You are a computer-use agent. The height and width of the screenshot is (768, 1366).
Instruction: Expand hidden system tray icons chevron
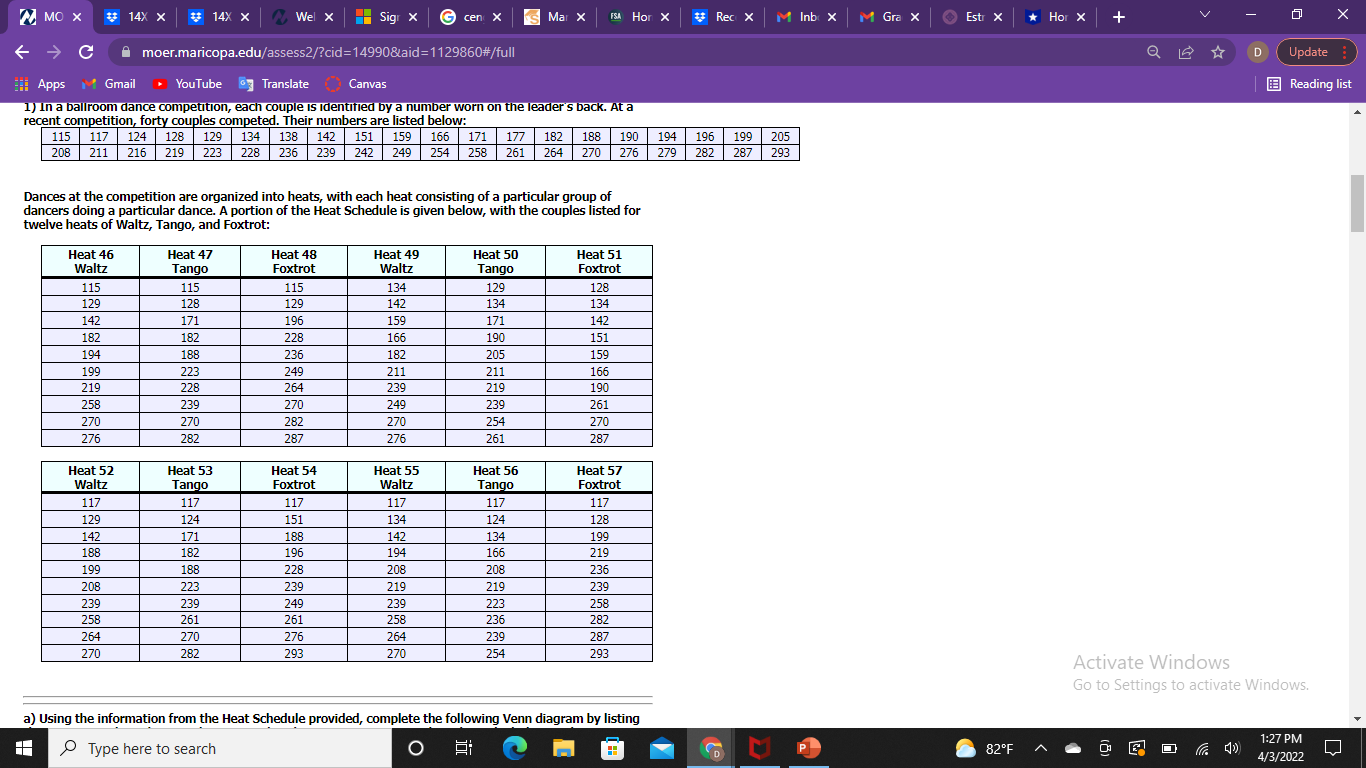pyautogui.click(x=1040, y=748)
